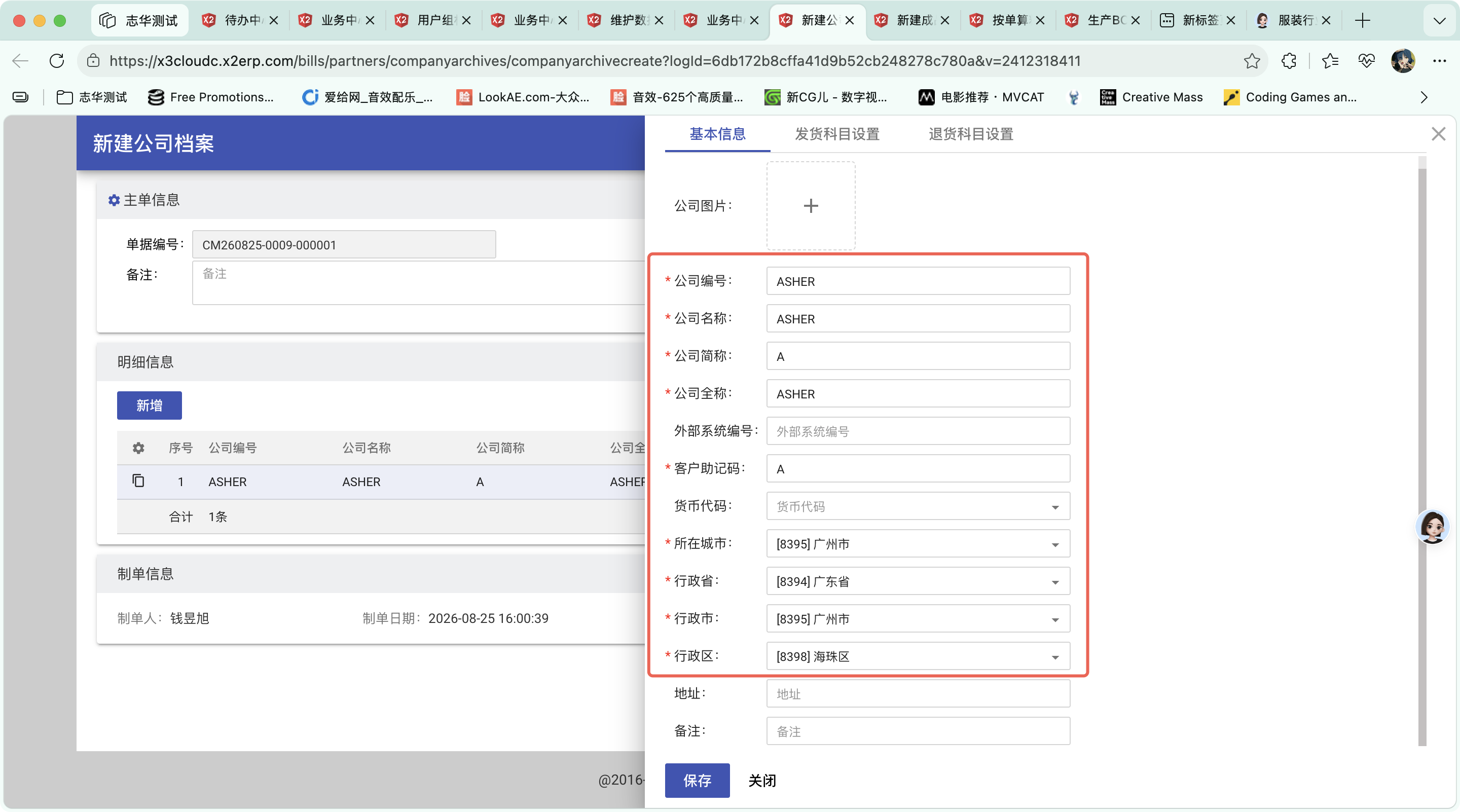This screenshot has height=812, width=1460.
Task: Open the 所在城市 dropdown
Action: [918, 543]
